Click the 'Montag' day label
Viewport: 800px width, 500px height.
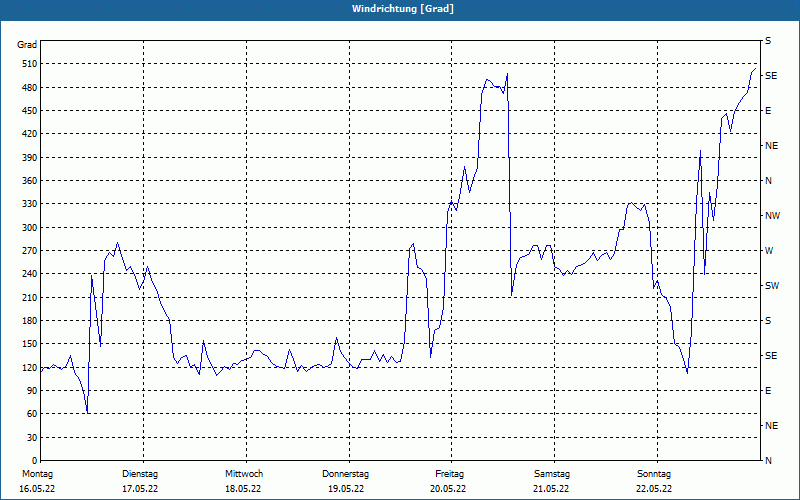pos(37,474)
